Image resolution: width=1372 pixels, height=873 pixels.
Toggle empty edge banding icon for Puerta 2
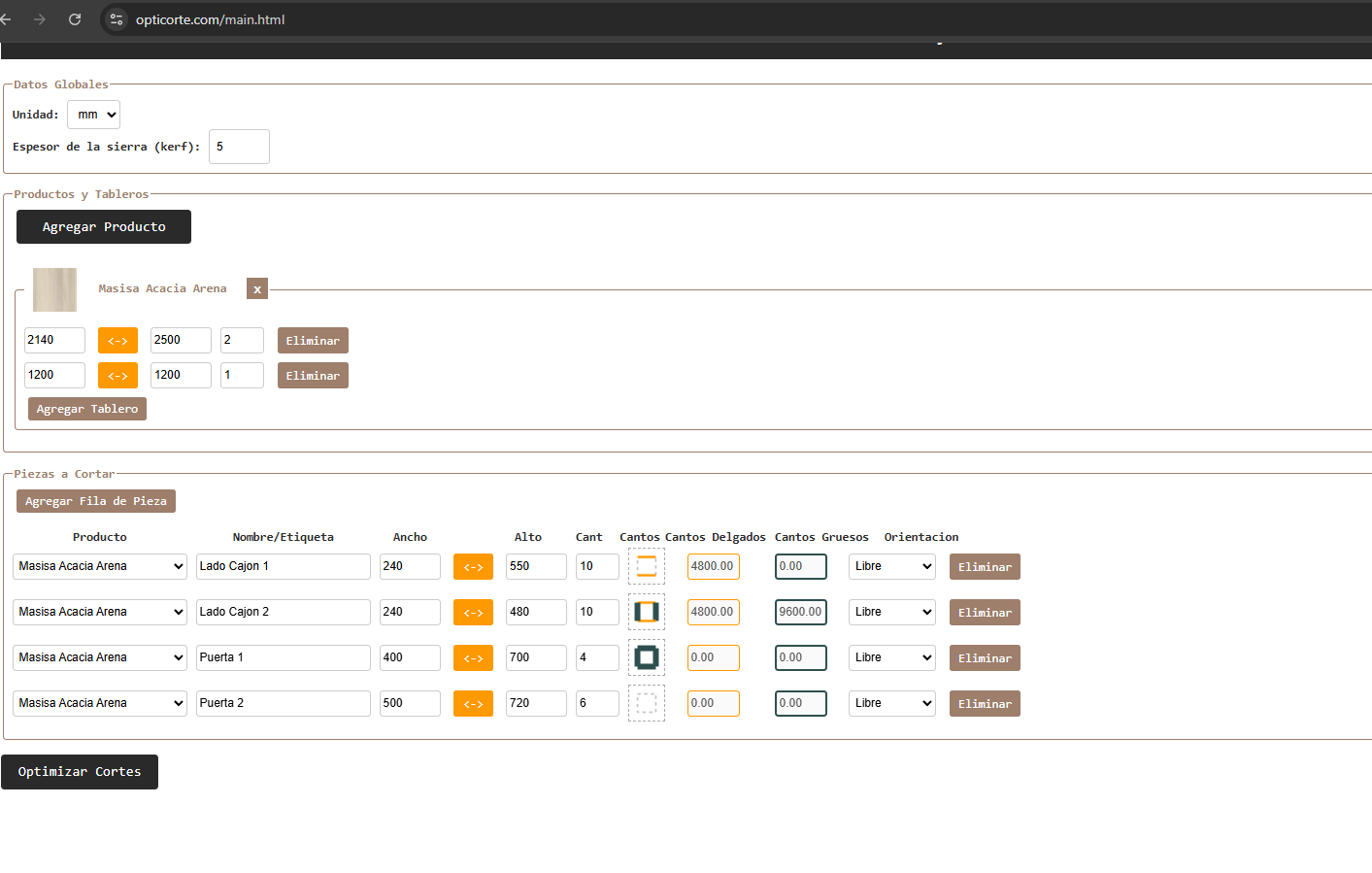(x=647, y=703)
